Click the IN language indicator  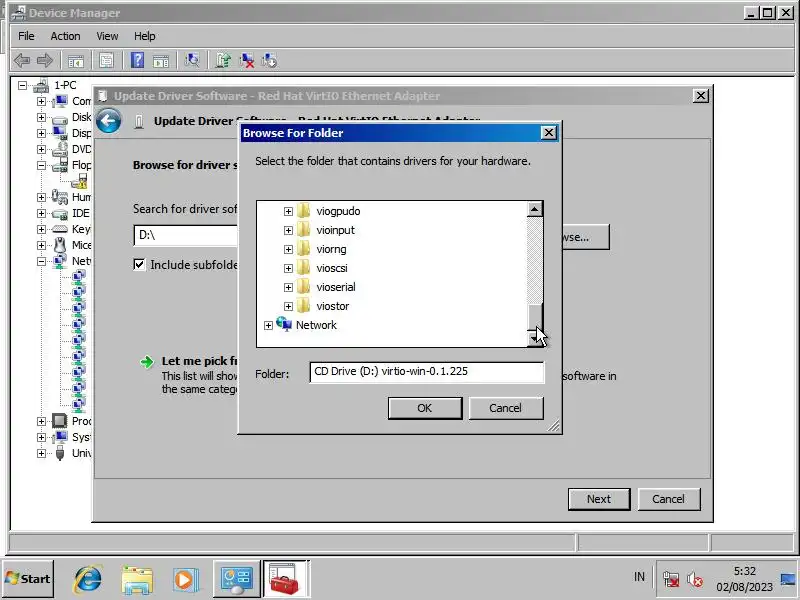point(639,577)
